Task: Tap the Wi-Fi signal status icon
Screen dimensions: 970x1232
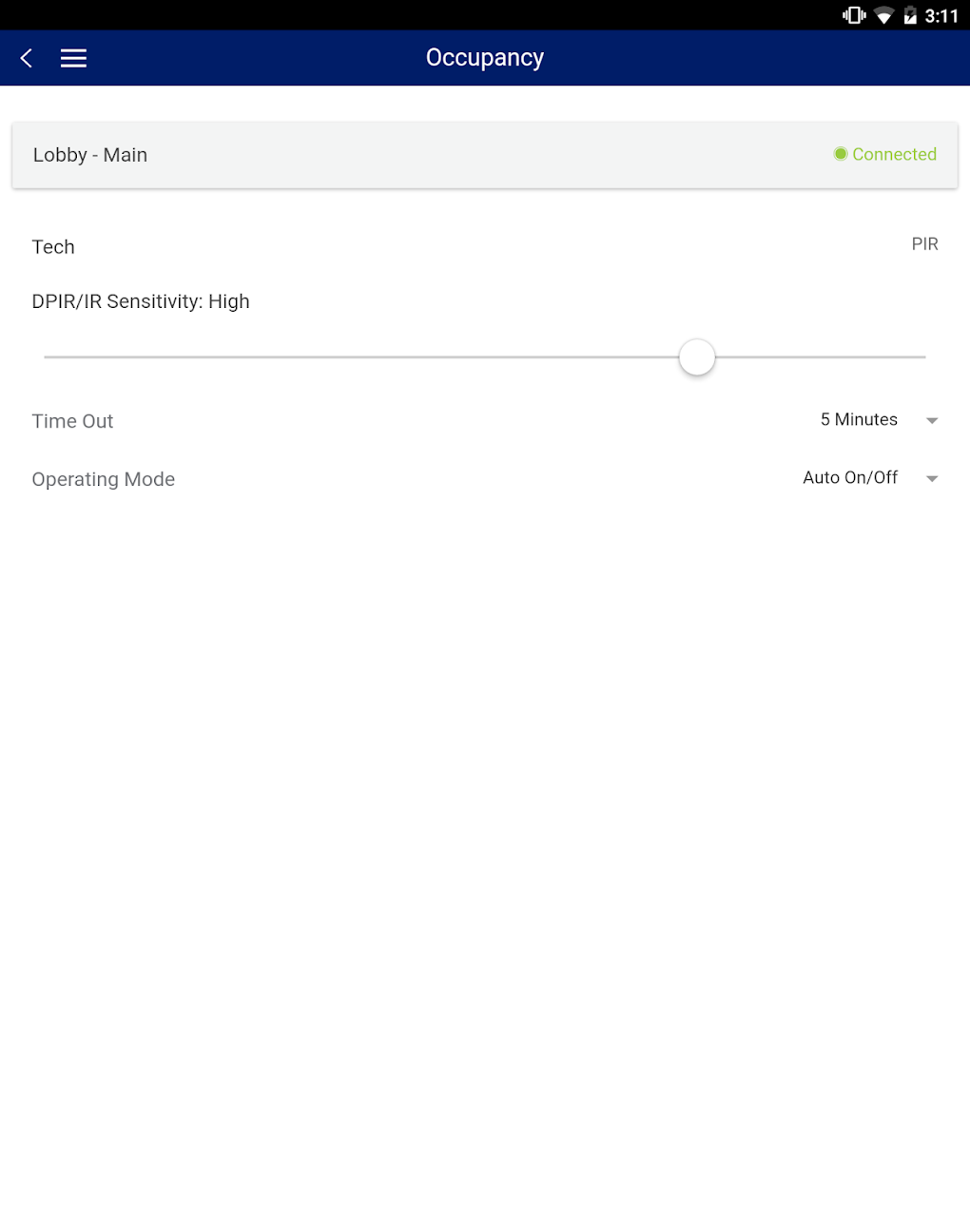Action: [x=884, y=15]
